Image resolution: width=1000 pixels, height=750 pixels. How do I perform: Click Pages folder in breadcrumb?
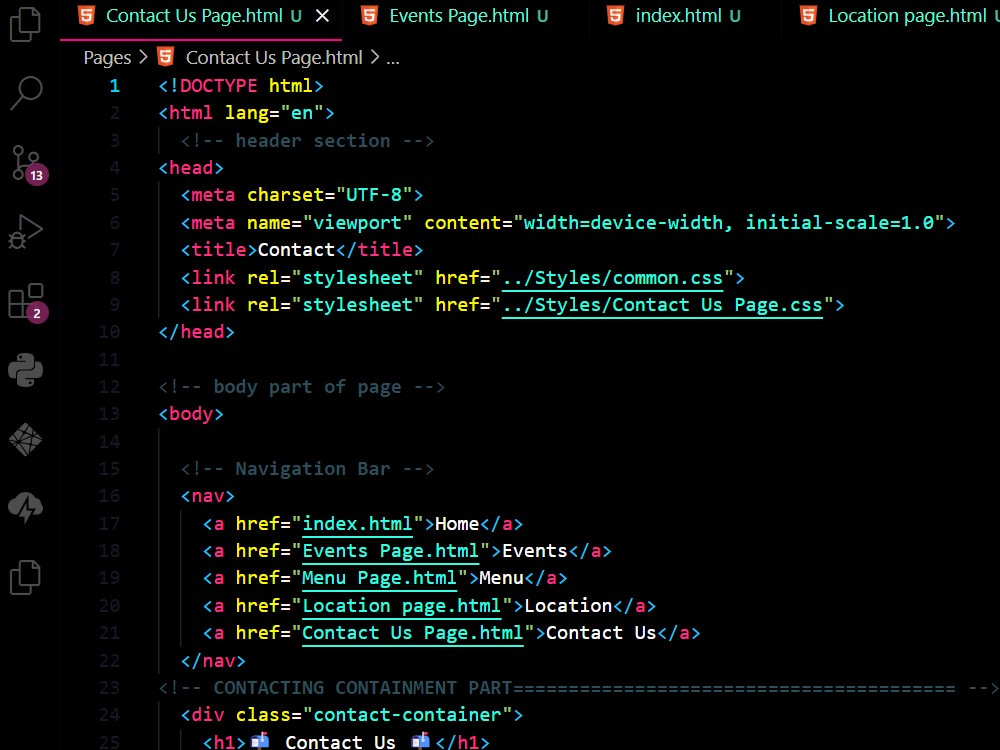107,57
